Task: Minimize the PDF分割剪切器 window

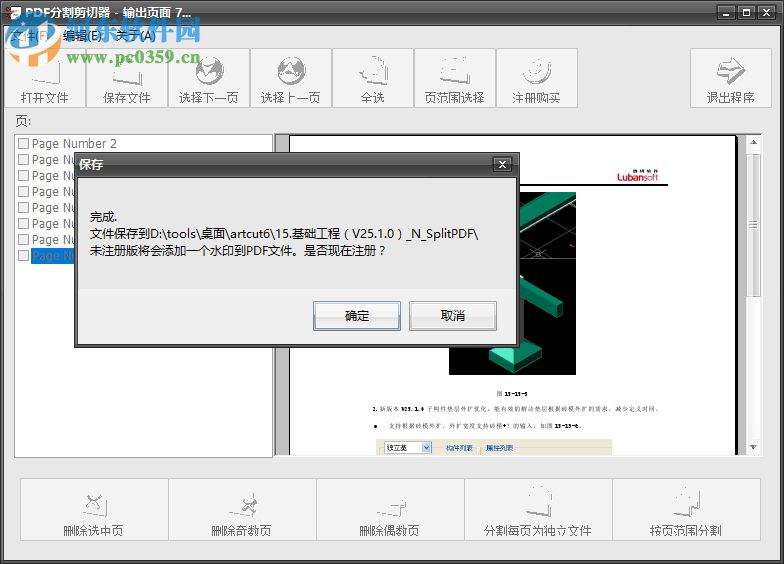Action: click(726, 12)
